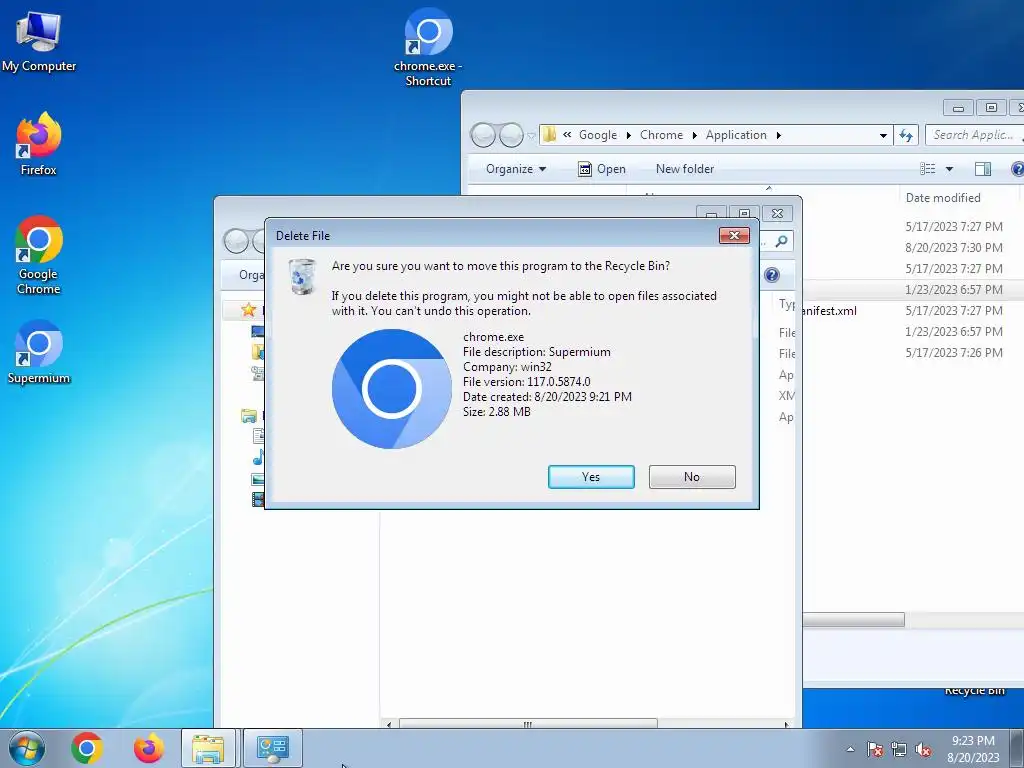The width and height of the screenshot is (1024, 768).
Task: Refresh the Application folder view
Action: point(906,135)
